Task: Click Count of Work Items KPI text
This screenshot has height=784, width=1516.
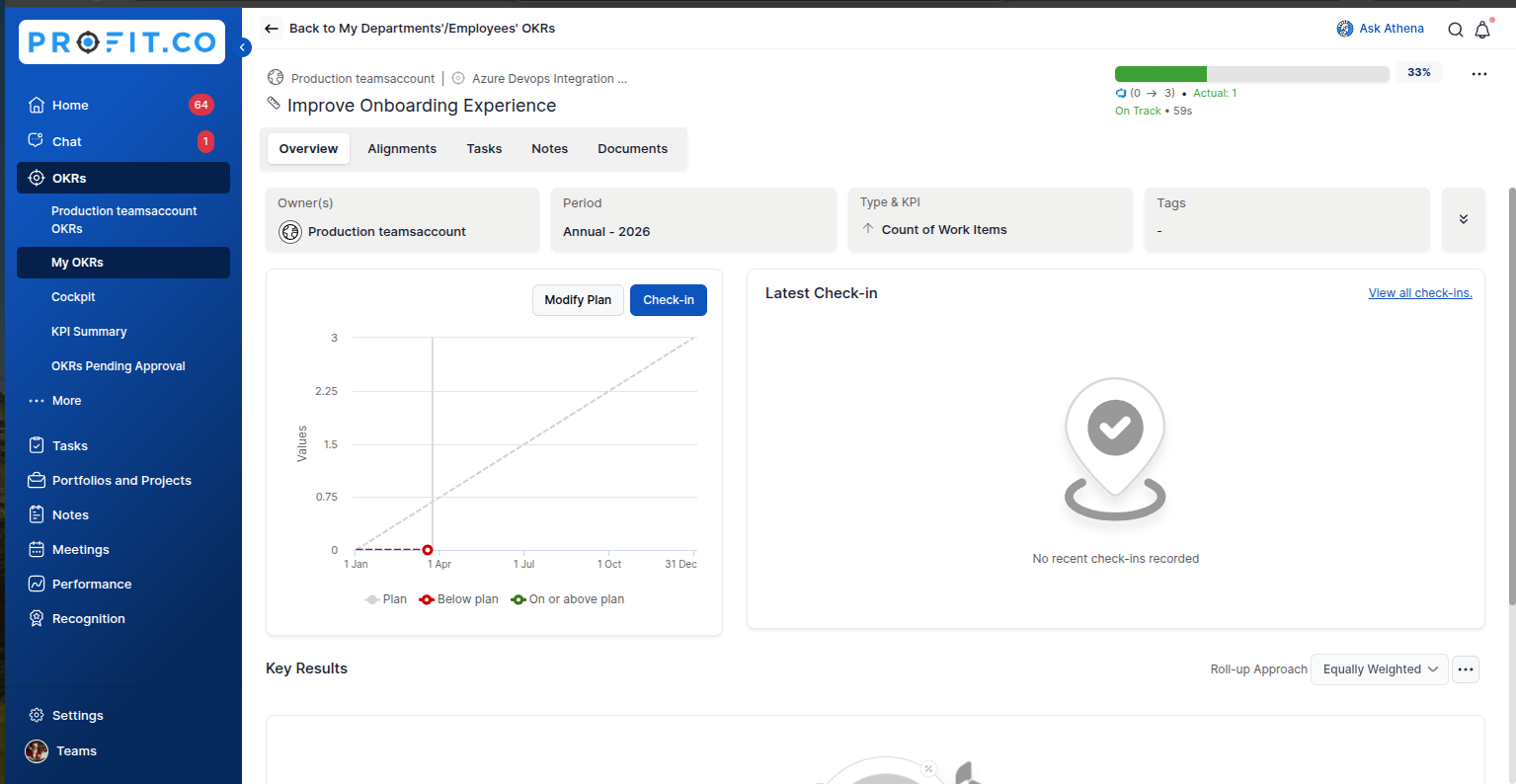Action: tap(944, 230)
